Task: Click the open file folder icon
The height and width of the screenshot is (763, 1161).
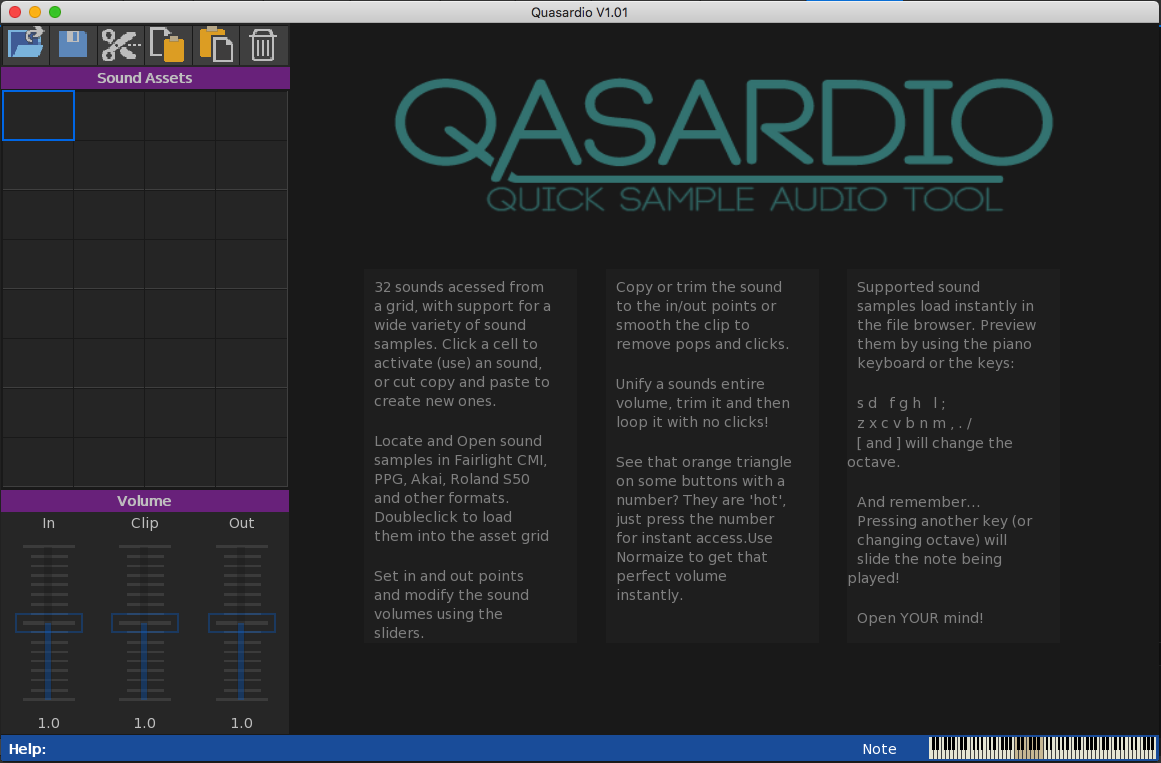Action: (26, 46)
